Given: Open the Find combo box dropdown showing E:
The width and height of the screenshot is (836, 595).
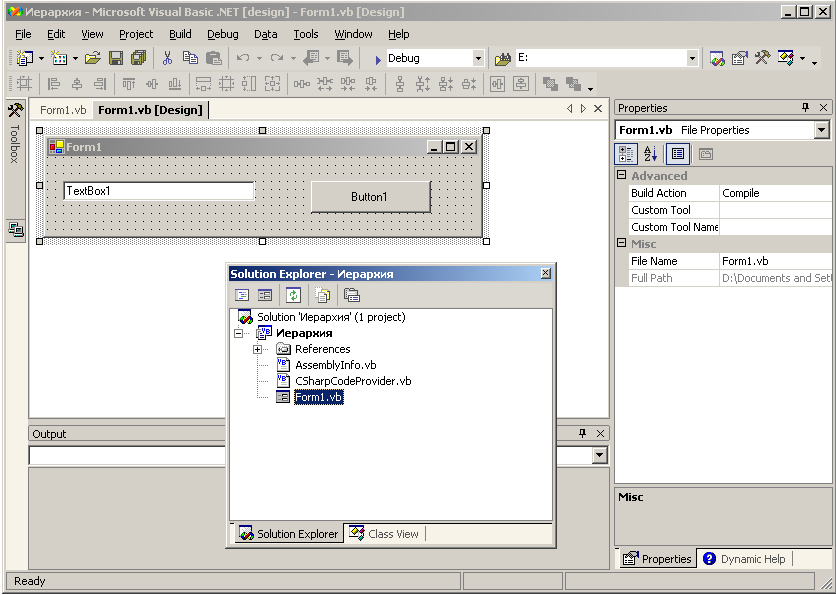Looking at the screenshot, I should (692, 58).
